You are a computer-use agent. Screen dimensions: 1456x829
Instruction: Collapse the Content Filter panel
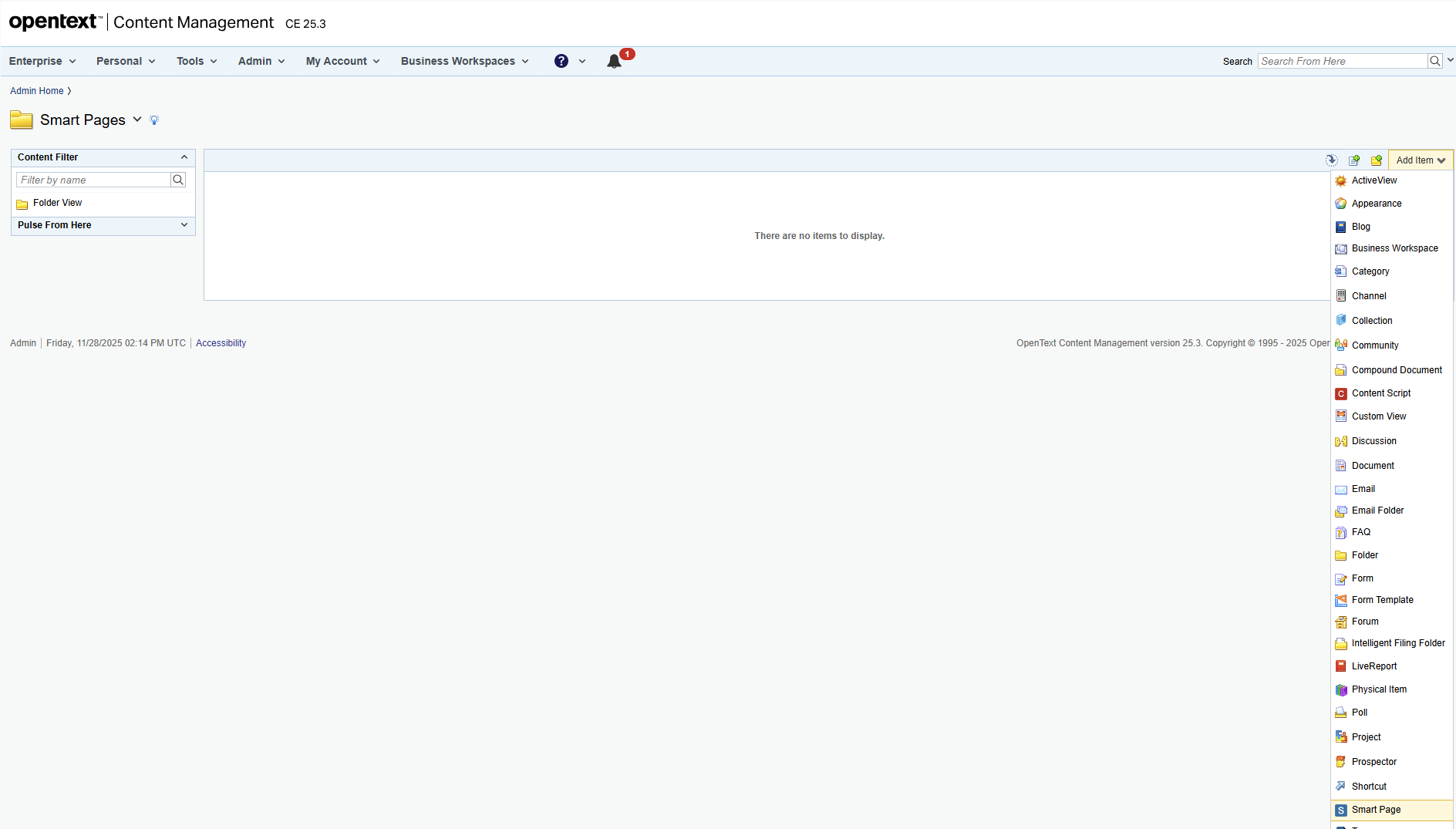(x=184, y=157)
